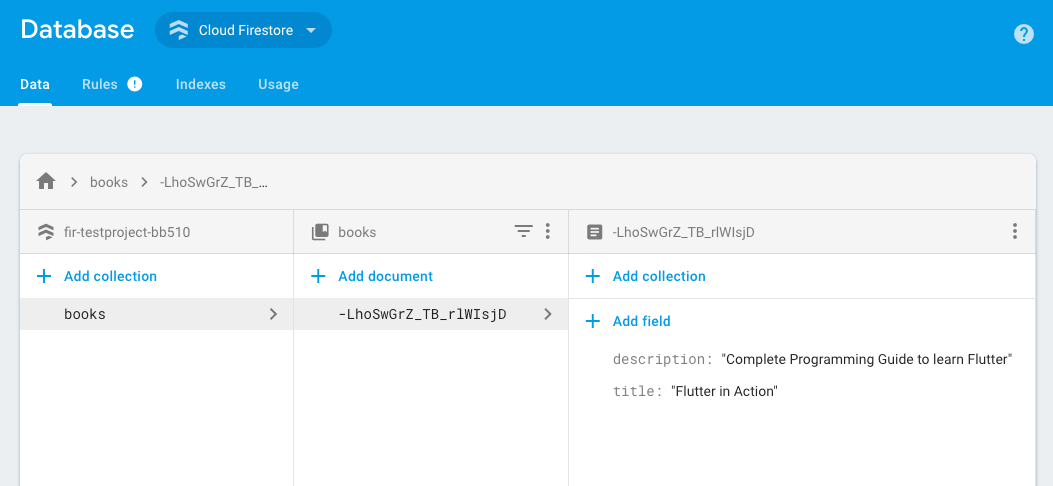Switch to the Data tab
Screen dimensions: 1053x486
(35, 85)
